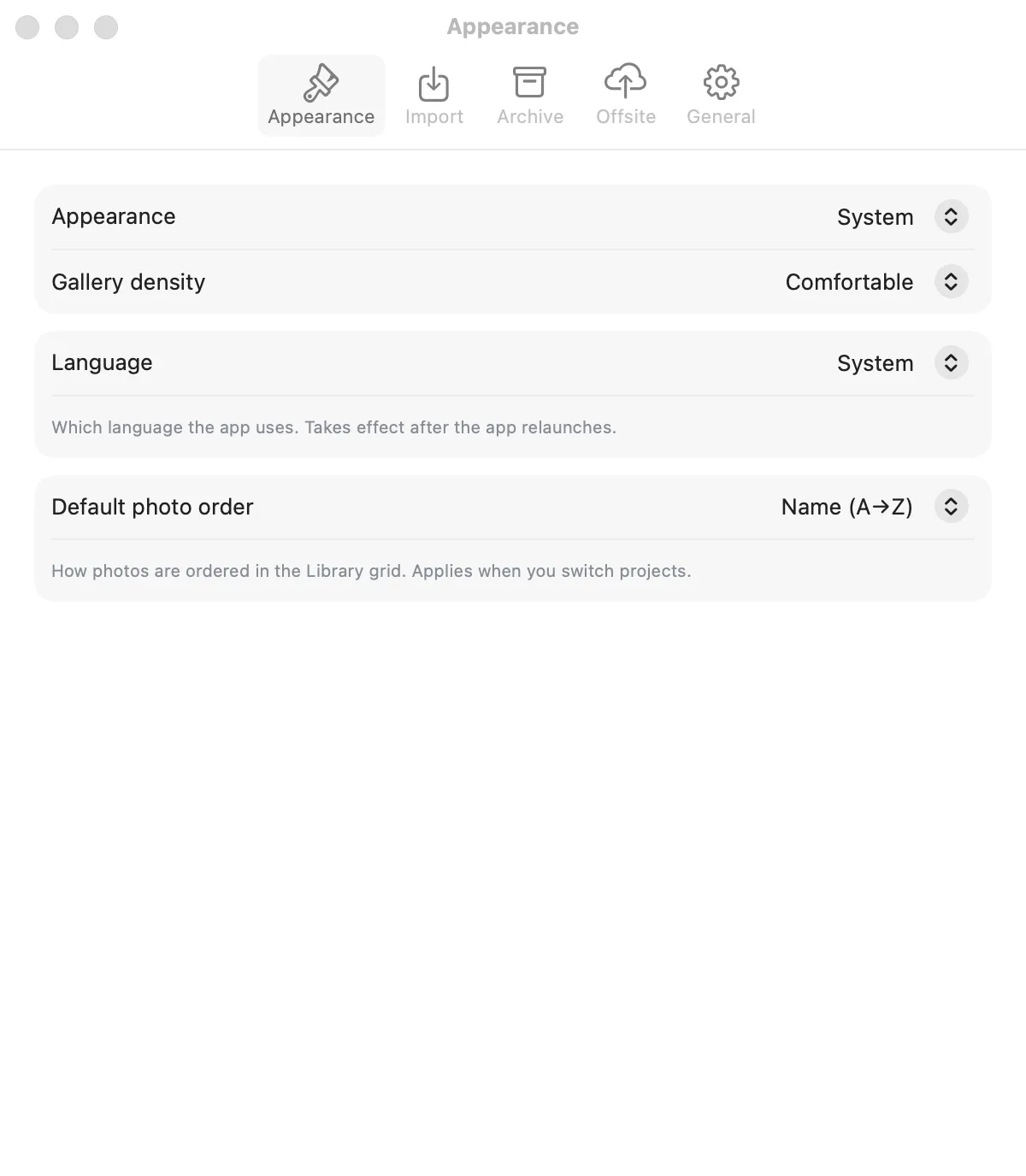Expand the Gallery density chevron popup
The width and height of the screenshot is (1026, 1176).
click(951, 281)
